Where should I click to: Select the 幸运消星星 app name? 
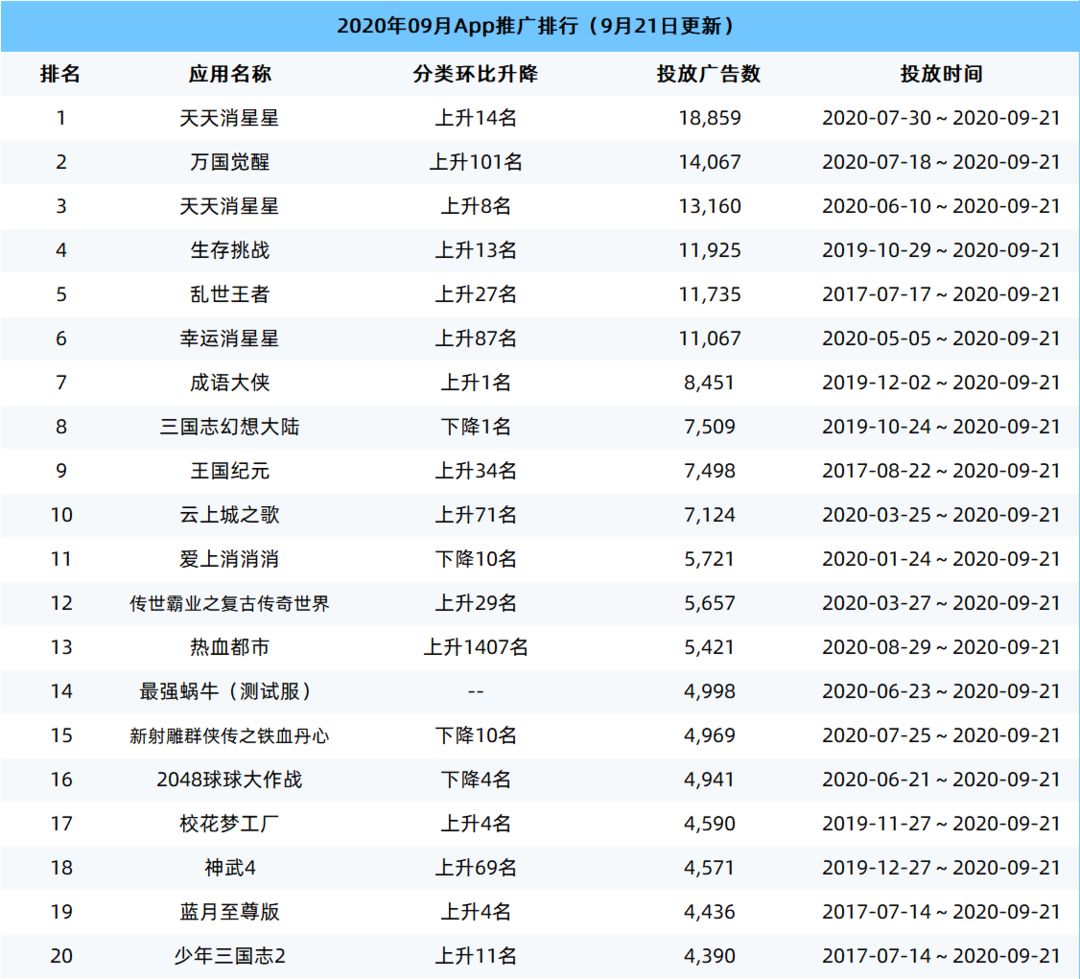229,338
